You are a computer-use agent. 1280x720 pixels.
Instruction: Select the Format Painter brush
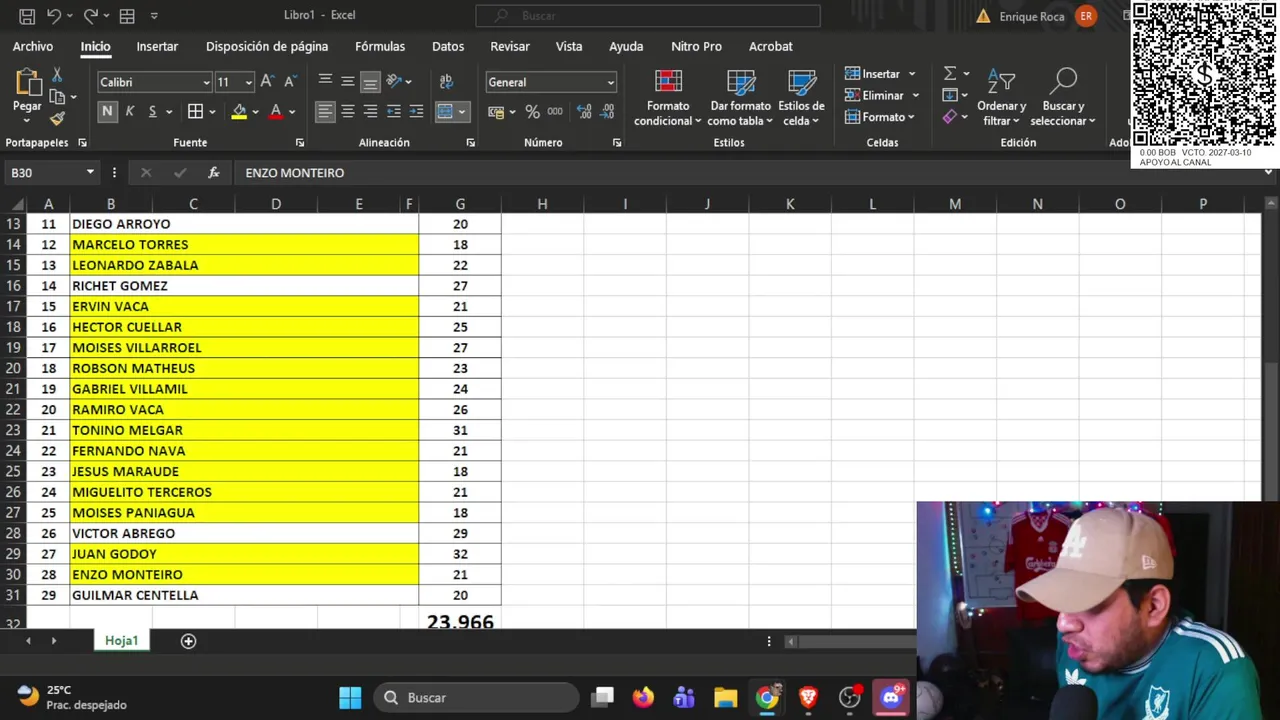tap(57, 119)
